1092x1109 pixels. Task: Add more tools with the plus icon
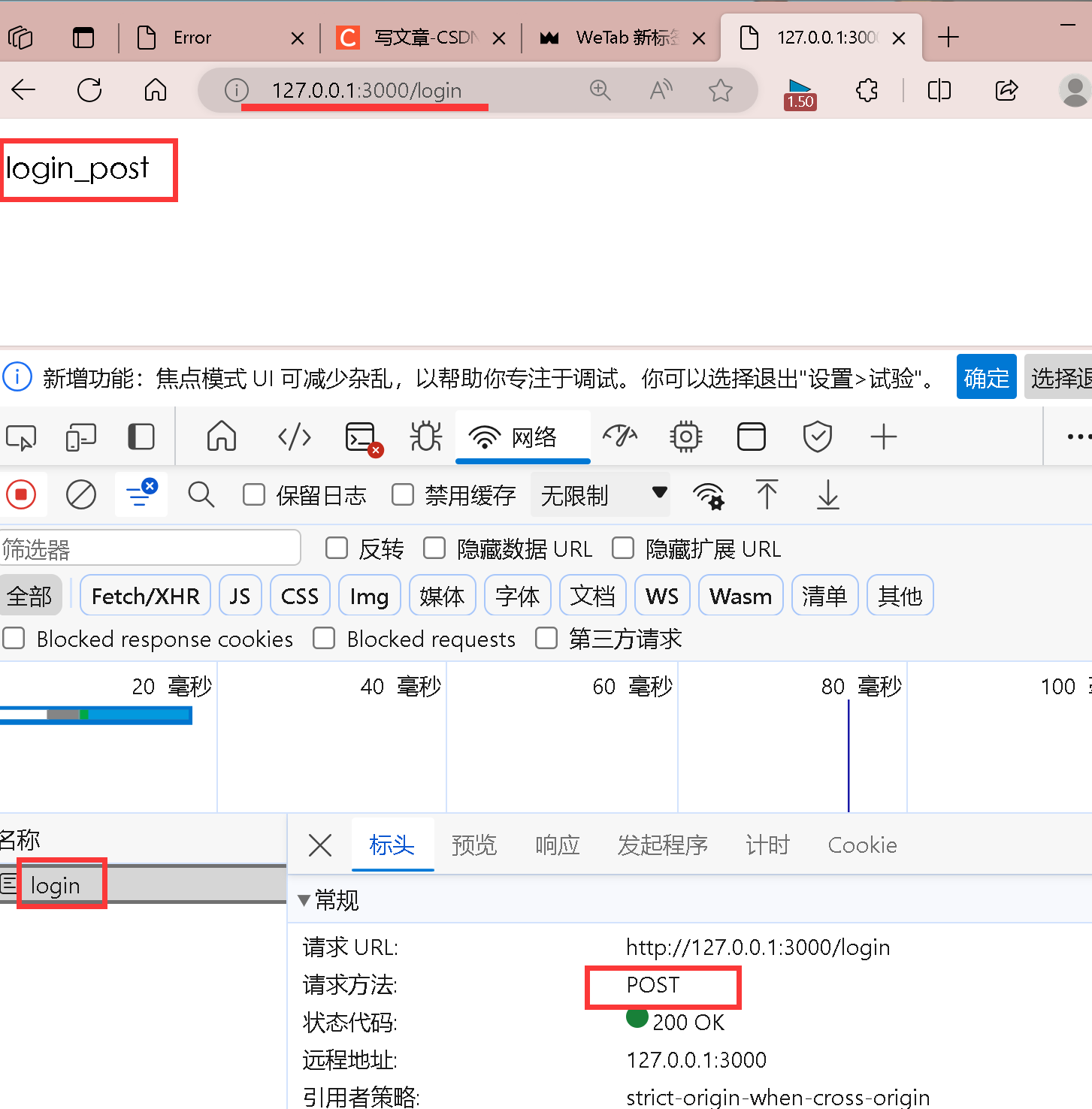click(x=884, y=437)
